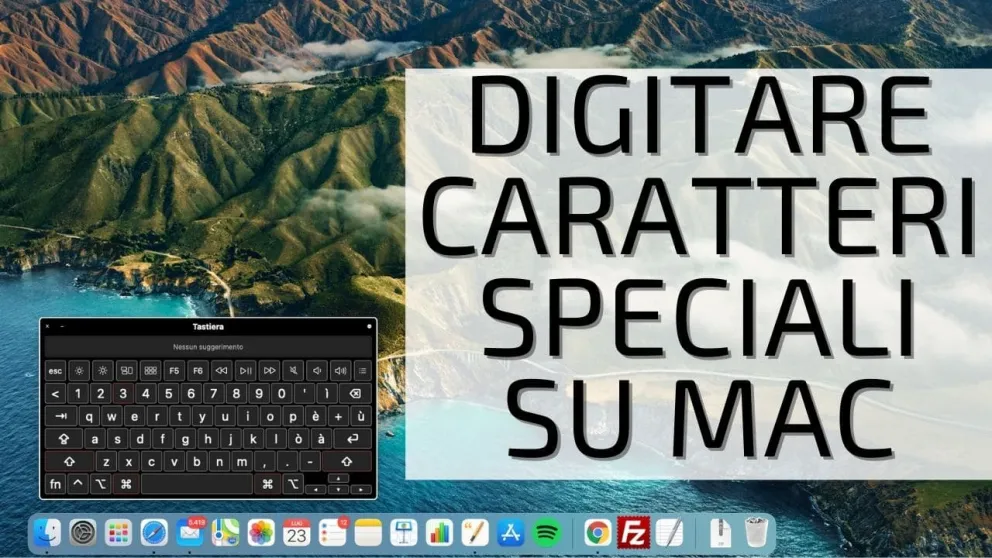Open Spotify from the Dock
This screenshot has width=992, height=558.
coord(547,533)
